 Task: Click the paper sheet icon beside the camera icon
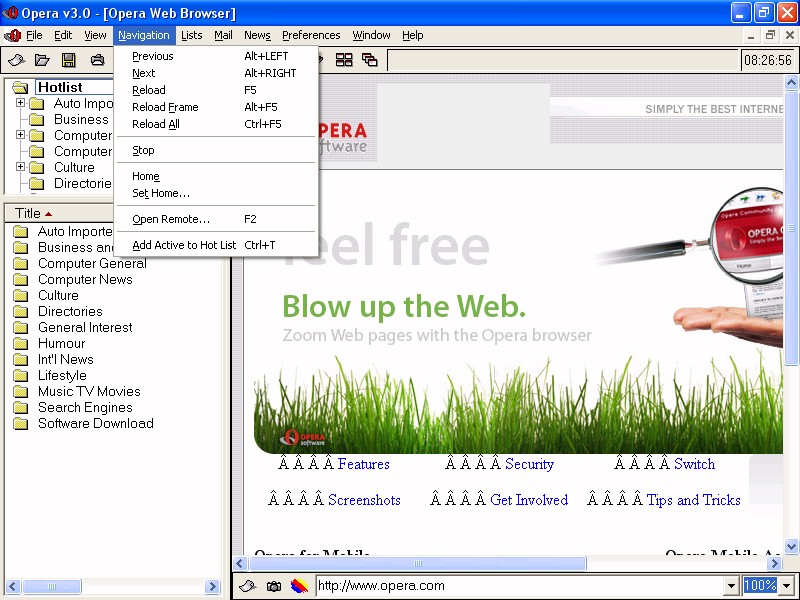pos(247,586)
